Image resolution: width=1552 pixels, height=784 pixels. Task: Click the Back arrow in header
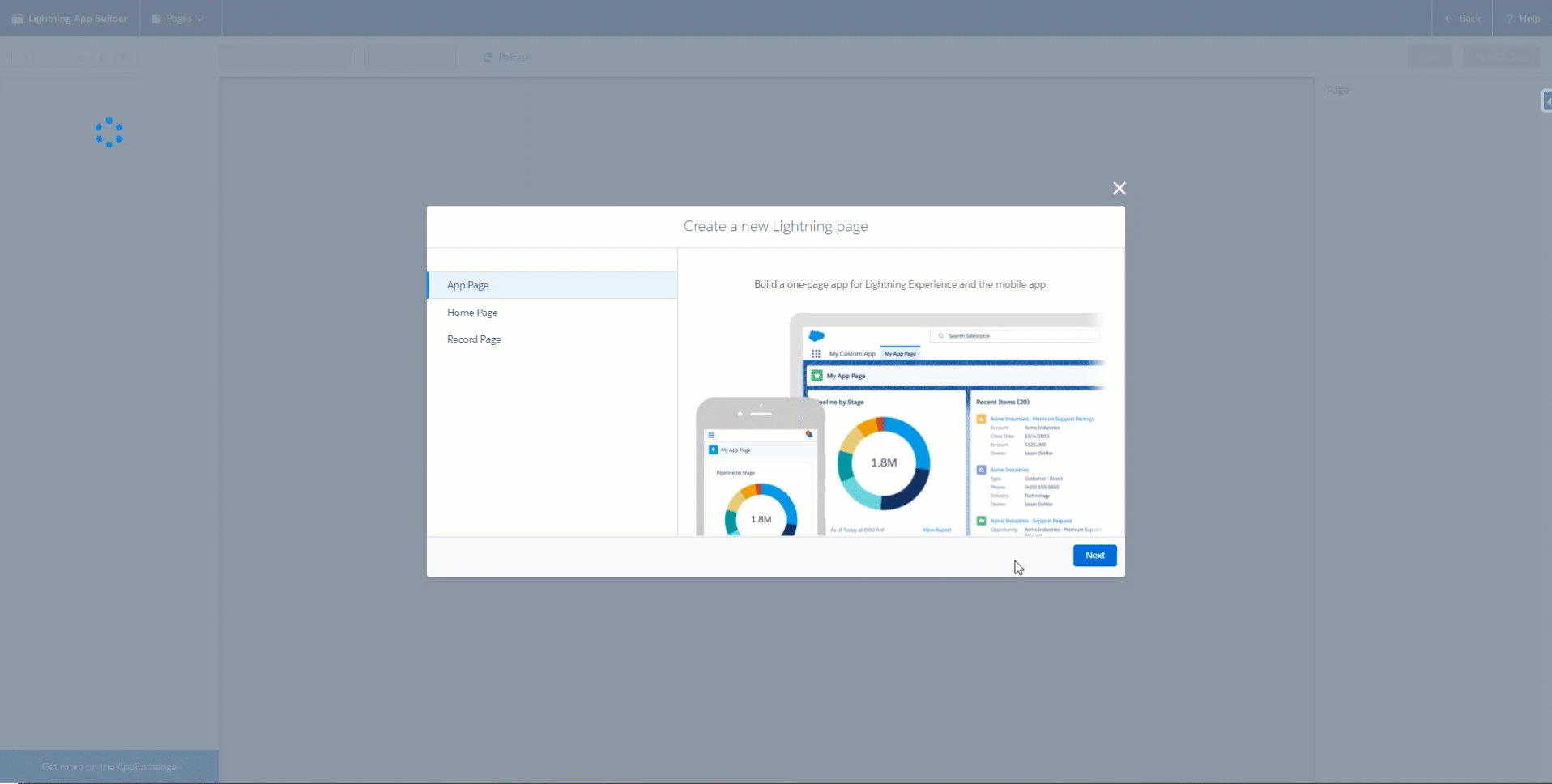(1449, 19)
